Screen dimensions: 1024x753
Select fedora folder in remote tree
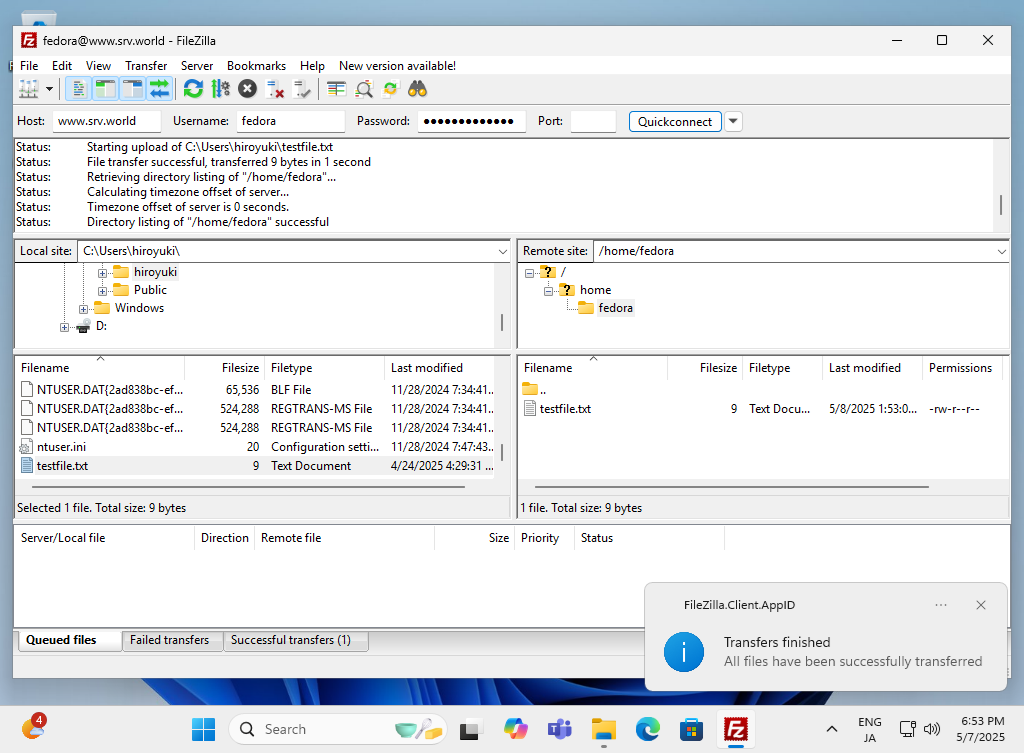point(615,308)
